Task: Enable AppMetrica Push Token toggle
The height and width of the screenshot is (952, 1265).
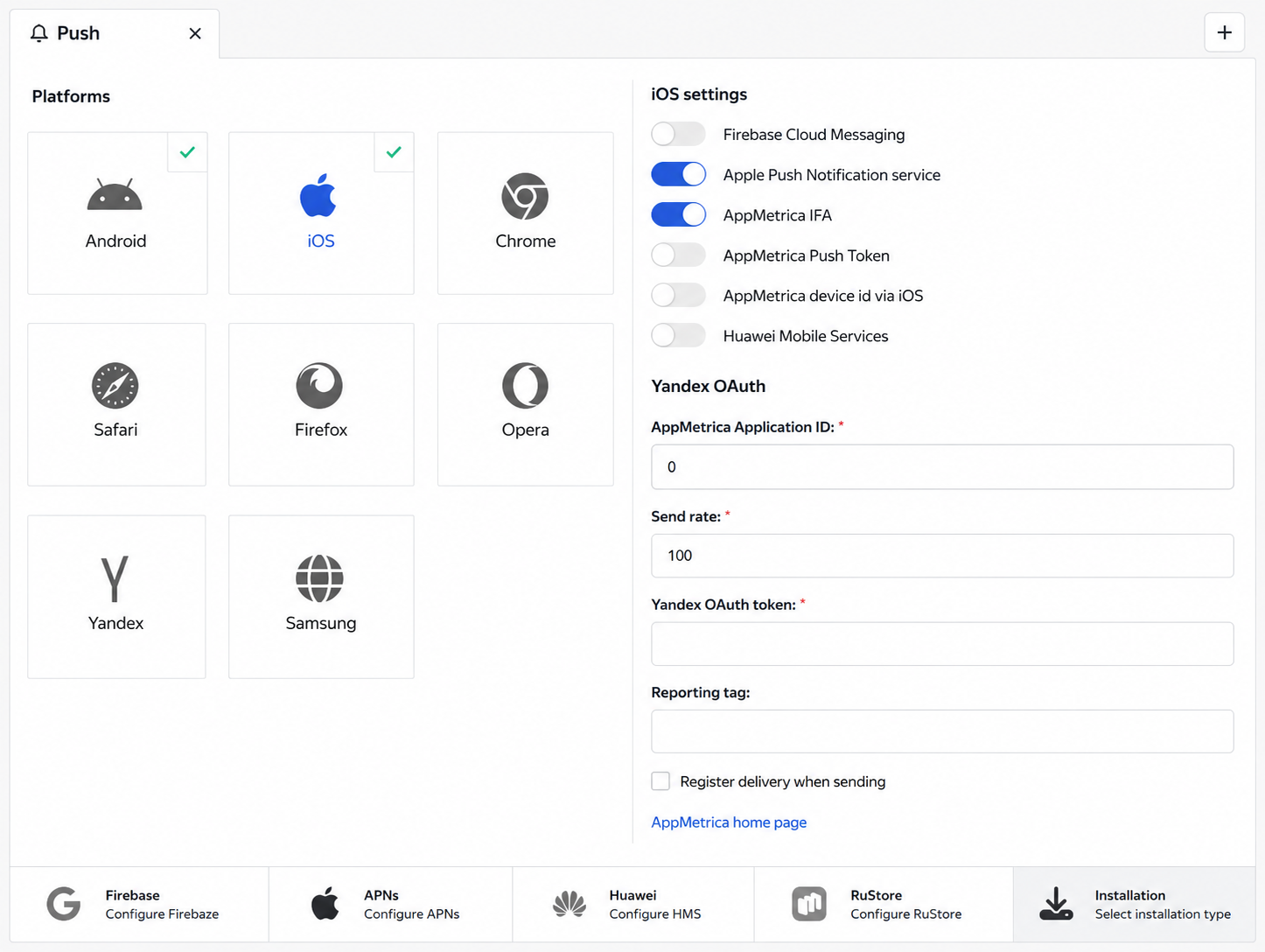Action: (x=678, y=255)
